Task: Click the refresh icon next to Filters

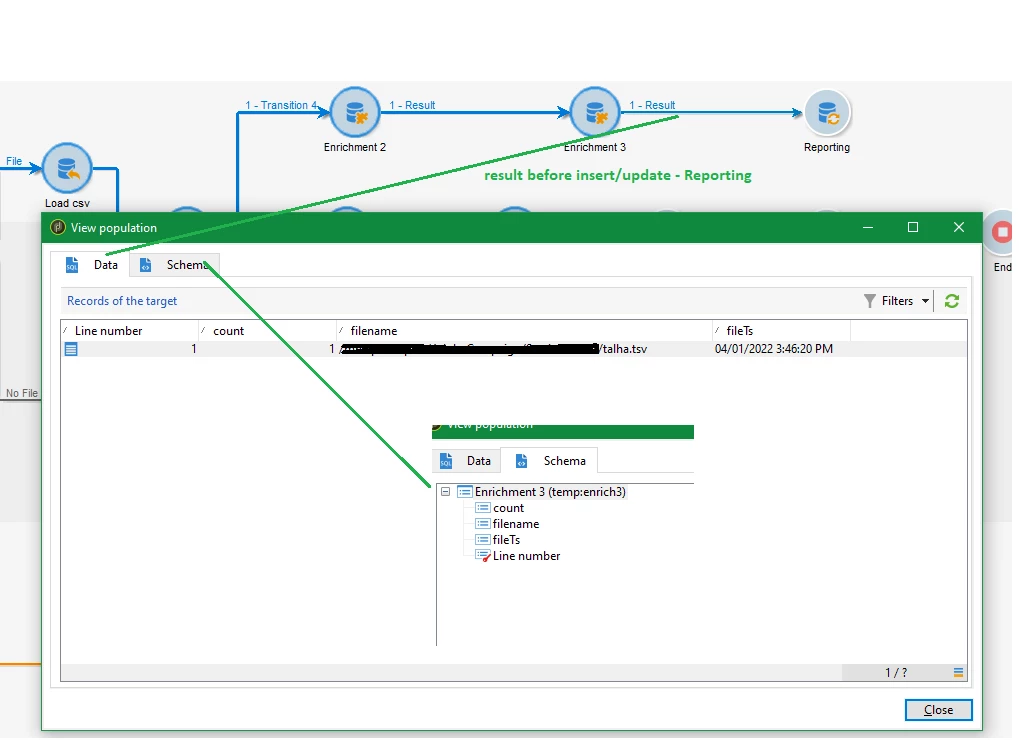Action: 952,301
